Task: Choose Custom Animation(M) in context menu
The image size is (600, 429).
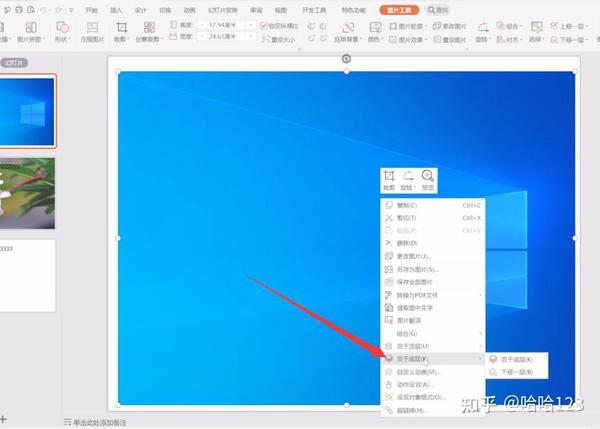Action: click(x=433, y=372)
